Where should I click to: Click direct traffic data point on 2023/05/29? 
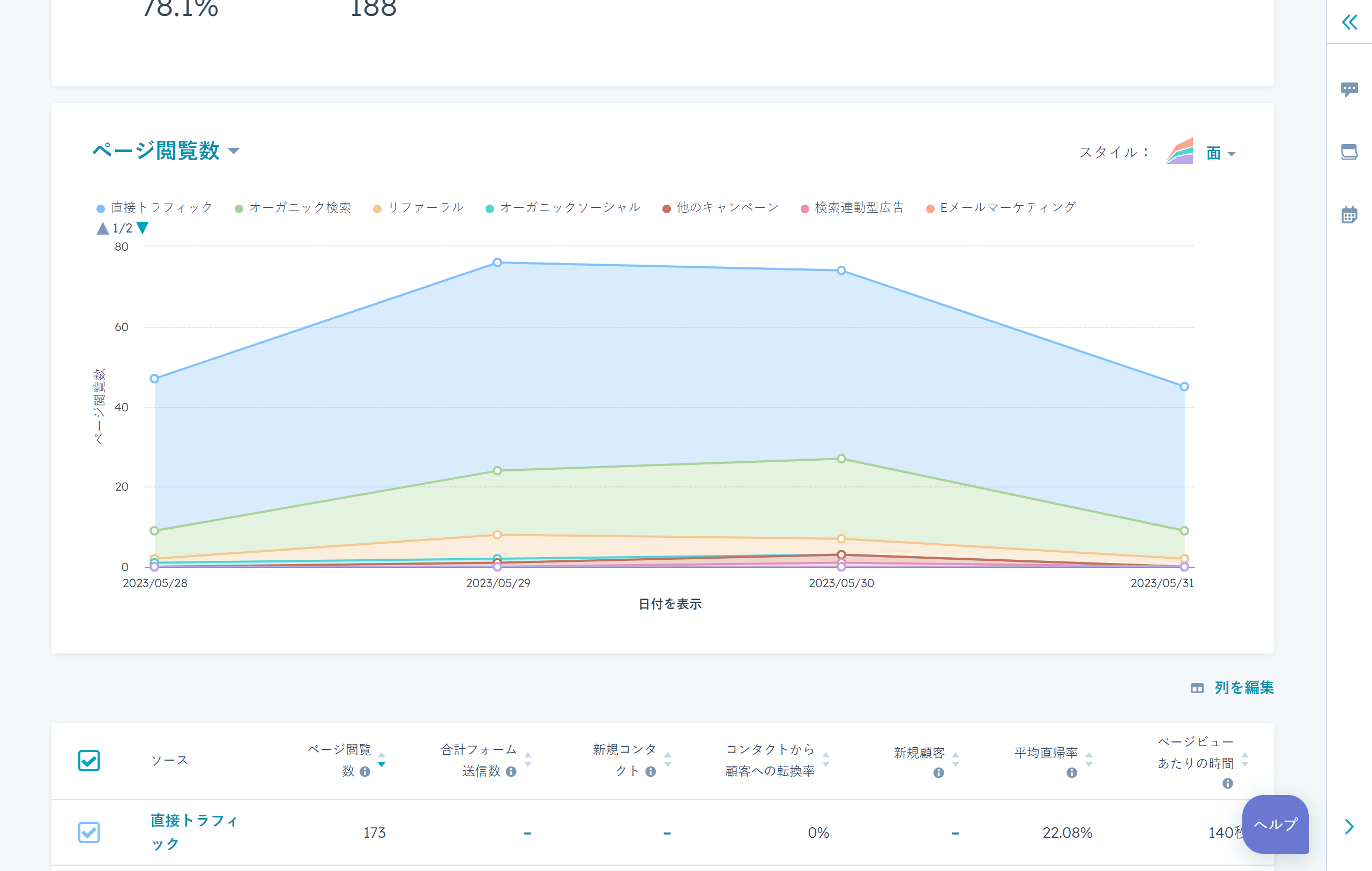click(497, 262)
